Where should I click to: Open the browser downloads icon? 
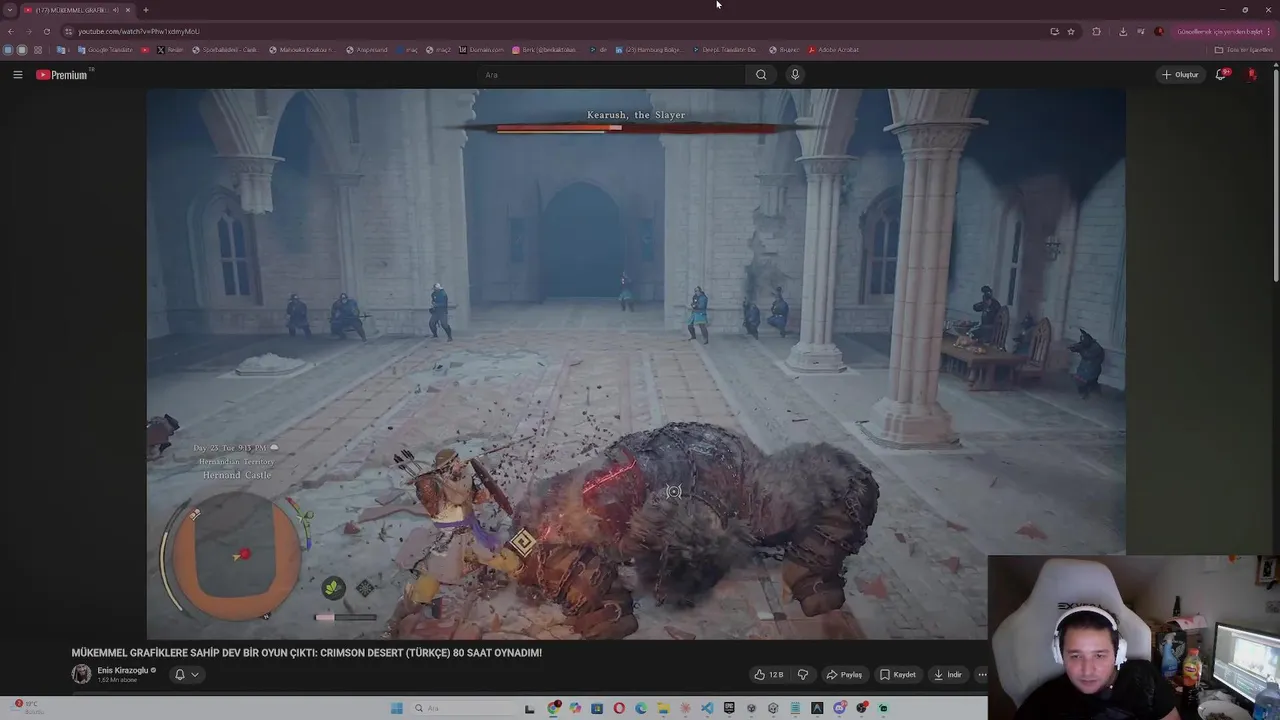click(1123, 31)
